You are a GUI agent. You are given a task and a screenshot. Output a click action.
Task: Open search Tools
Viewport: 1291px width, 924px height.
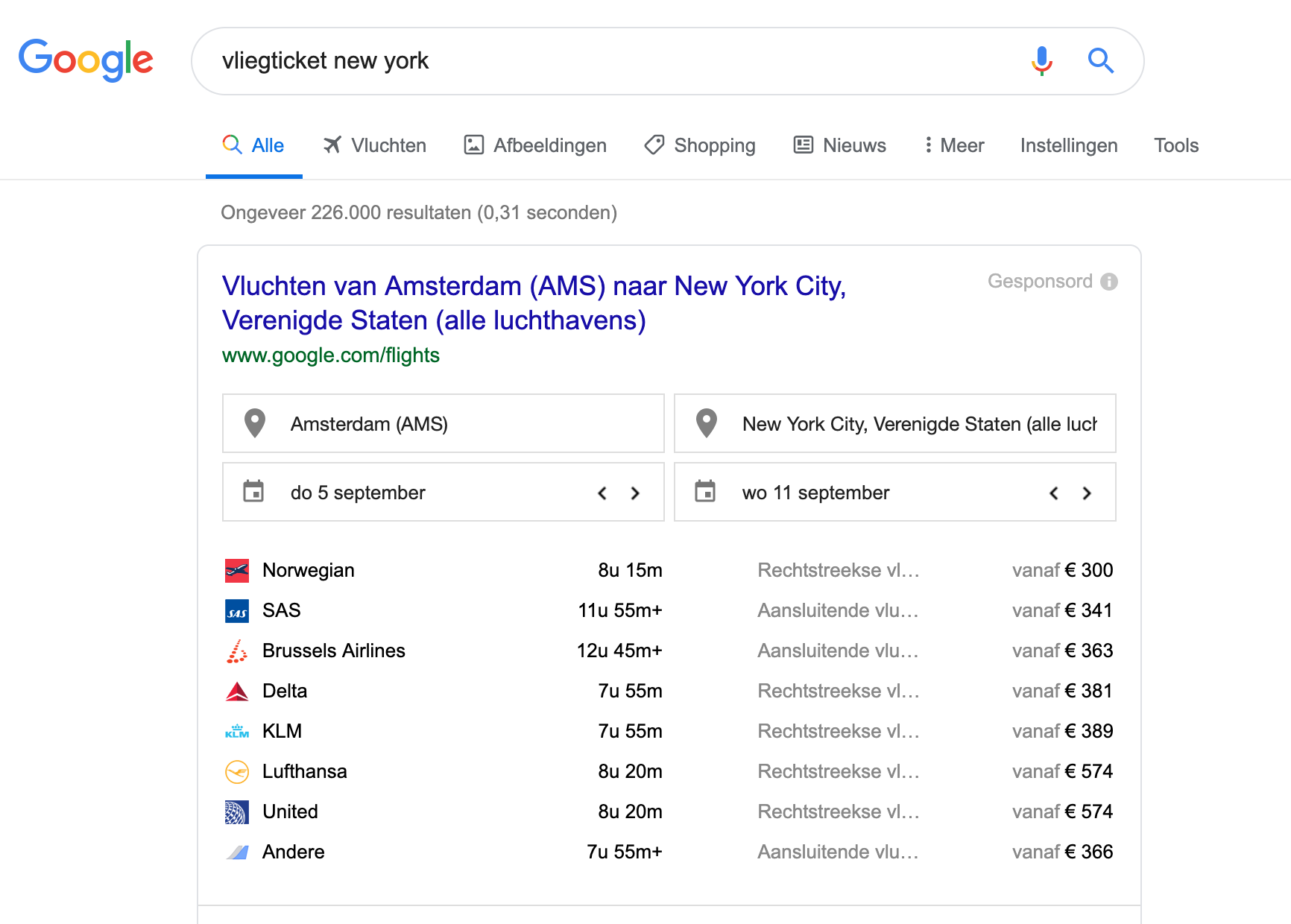point(1176,145)
